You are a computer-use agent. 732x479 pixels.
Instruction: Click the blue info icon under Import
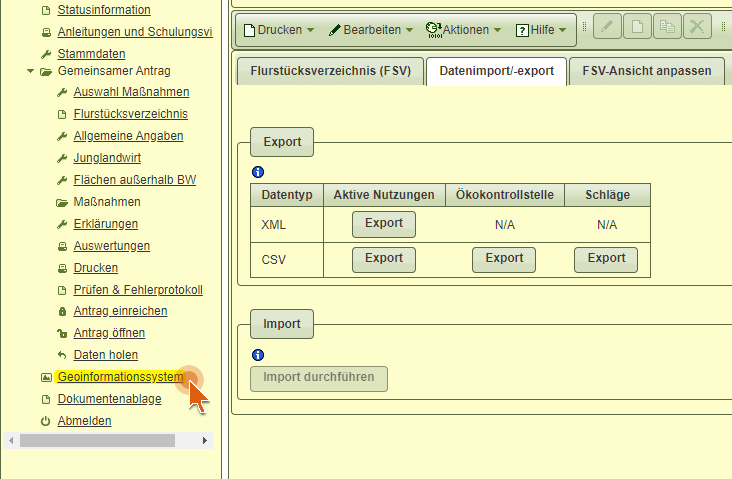coord(257,355)
